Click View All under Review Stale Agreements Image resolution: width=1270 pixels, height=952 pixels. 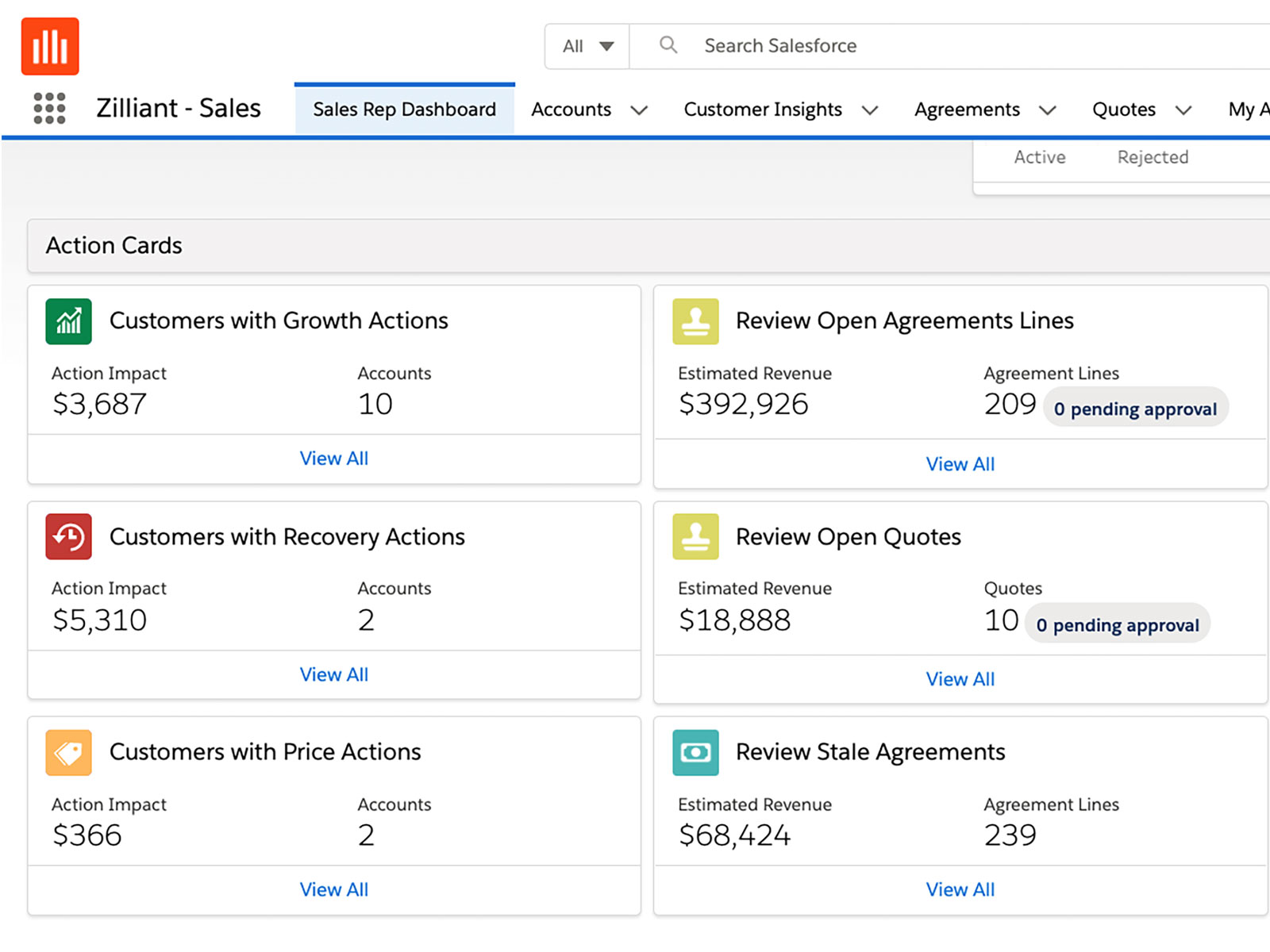click(x=960, y=890)
